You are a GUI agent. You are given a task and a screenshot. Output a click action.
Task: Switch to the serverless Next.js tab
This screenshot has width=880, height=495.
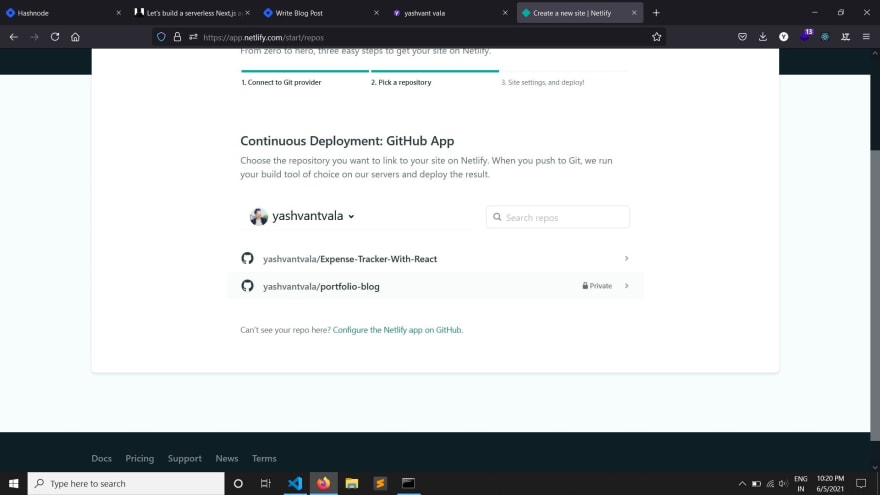point(191,12)
